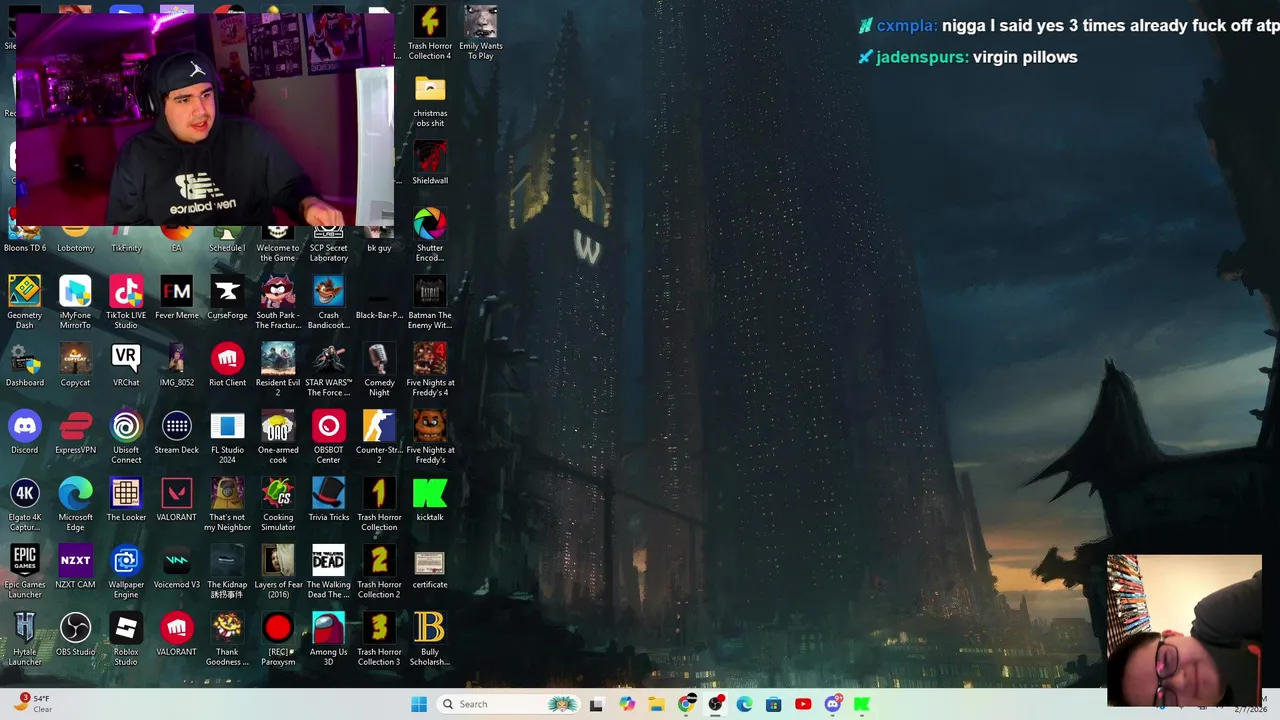Image resolution: width=1280 pixels, height=720 pixels.
Task: Launch NZXT CAM from the desktop
Action: [x=75, y=567]
